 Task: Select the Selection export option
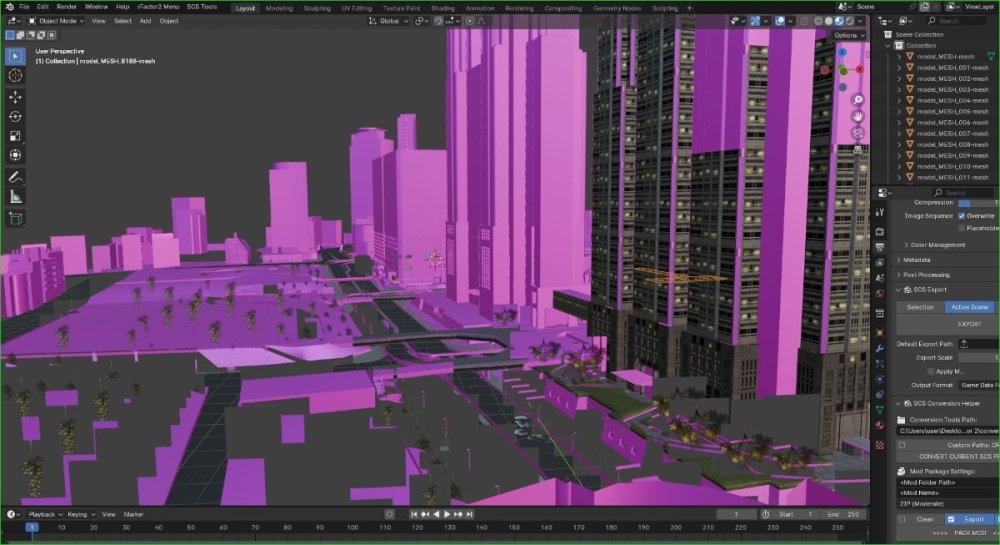920,307
